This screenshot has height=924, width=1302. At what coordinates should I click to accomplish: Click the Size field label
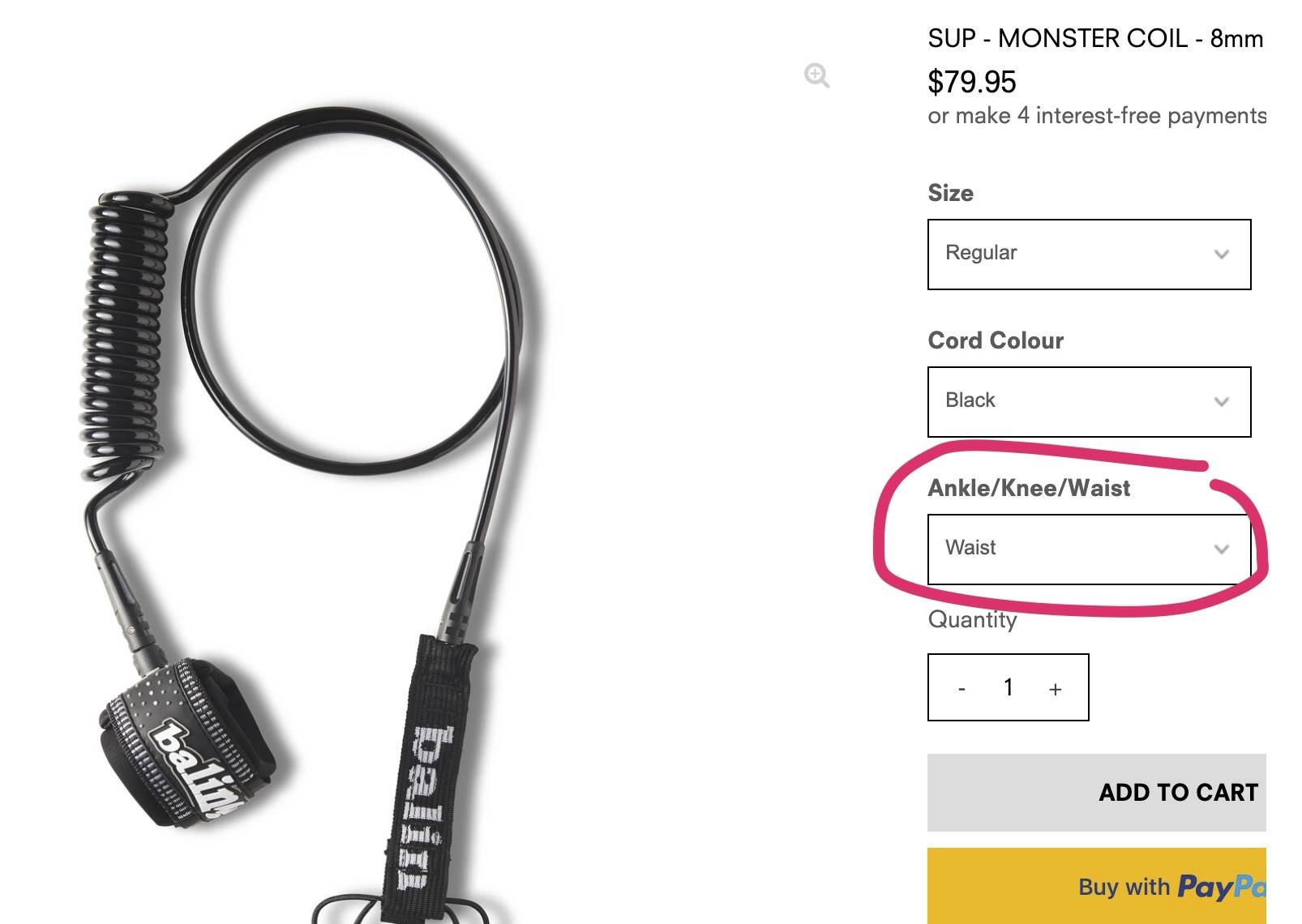(950, 193)
